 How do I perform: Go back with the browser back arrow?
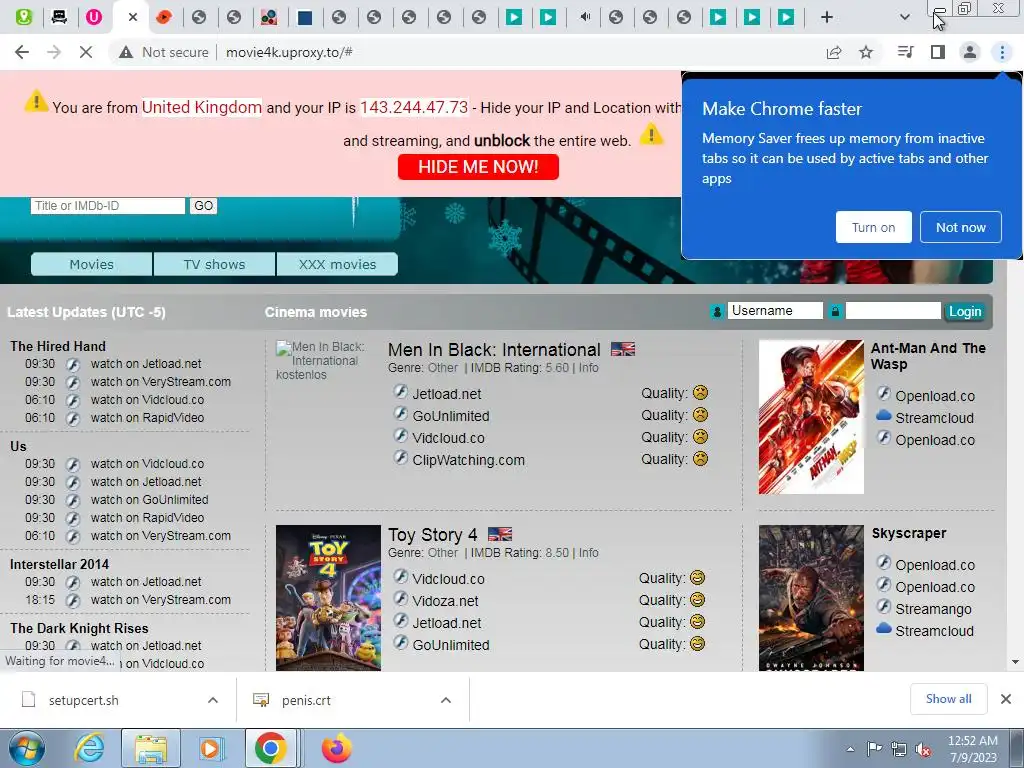click(x=22, y=52)
